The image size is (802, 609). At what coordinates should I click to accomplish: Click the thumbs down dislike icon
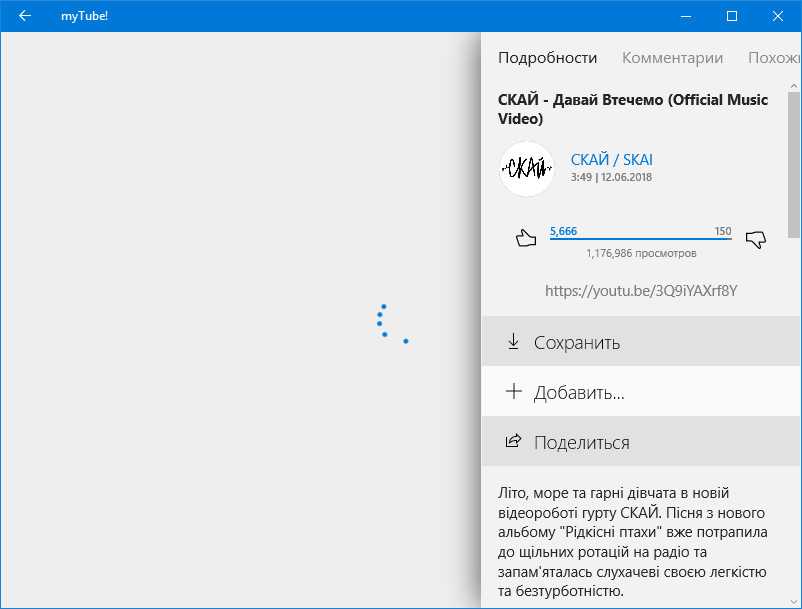click(756, 238)
